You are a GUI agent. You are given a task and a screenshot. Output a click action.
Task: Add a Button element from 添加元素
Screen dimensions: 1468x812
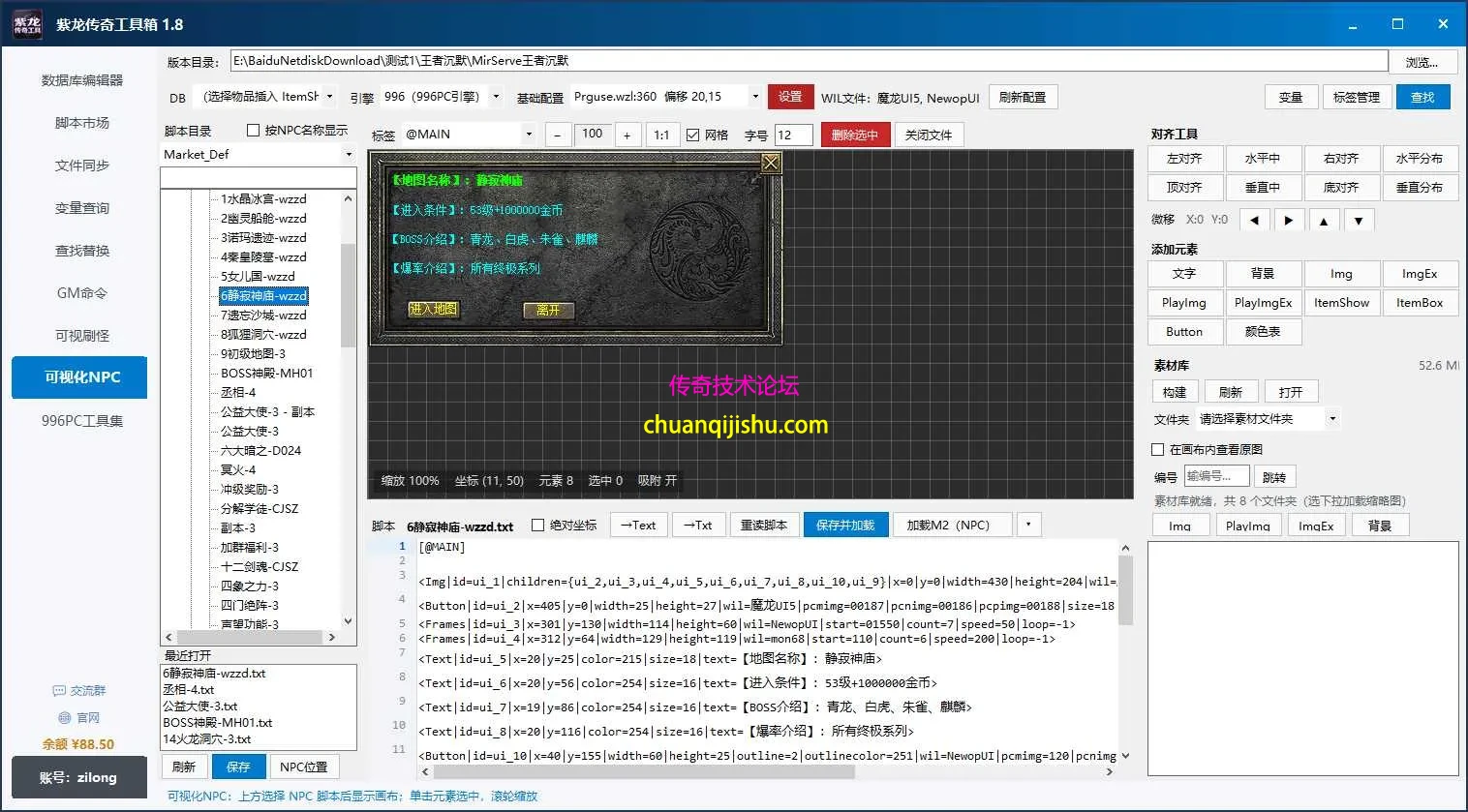click(1184, 332)
